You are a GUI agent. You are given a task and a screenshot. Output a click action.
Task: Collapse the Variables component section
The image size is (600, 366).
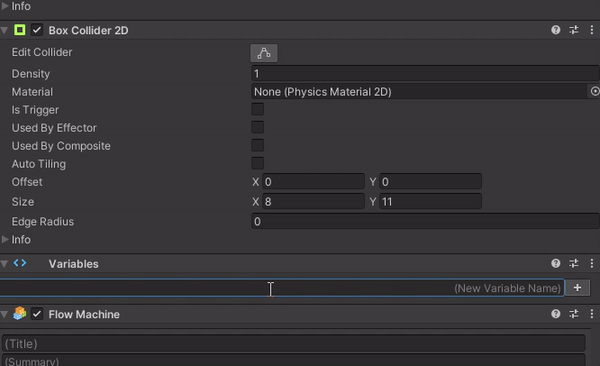4,264
